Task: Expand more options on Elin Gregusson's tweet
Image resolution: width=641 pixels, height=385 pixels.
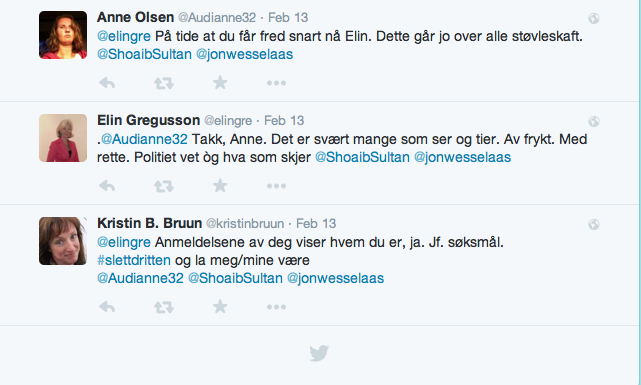Action: 276,186
